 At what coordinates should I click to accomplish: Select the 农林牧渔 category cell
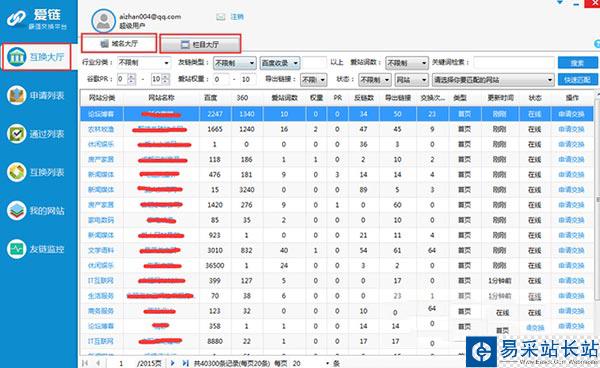tap(101, 129)
